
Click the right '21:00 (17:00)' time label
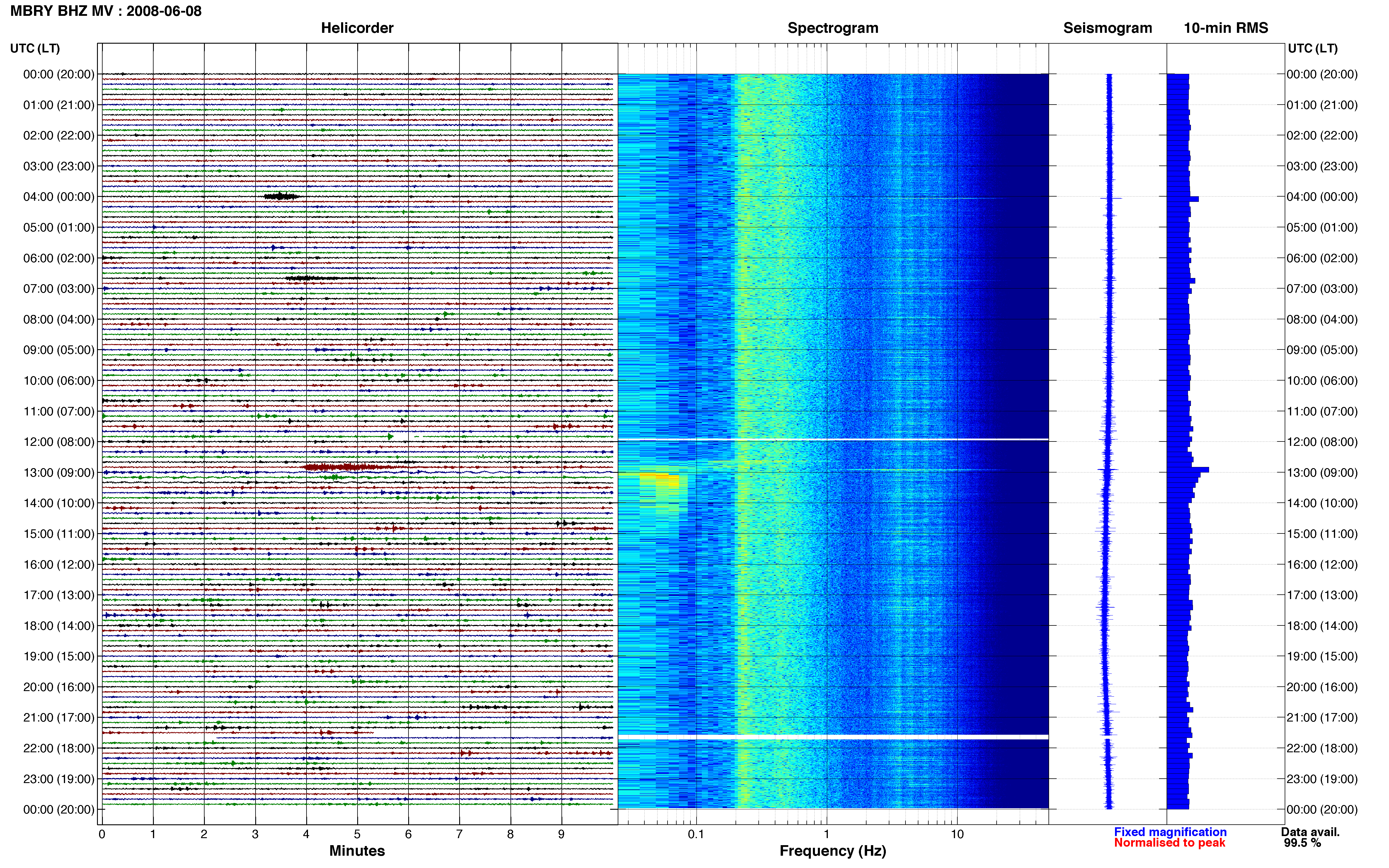tap(1322, 718)
